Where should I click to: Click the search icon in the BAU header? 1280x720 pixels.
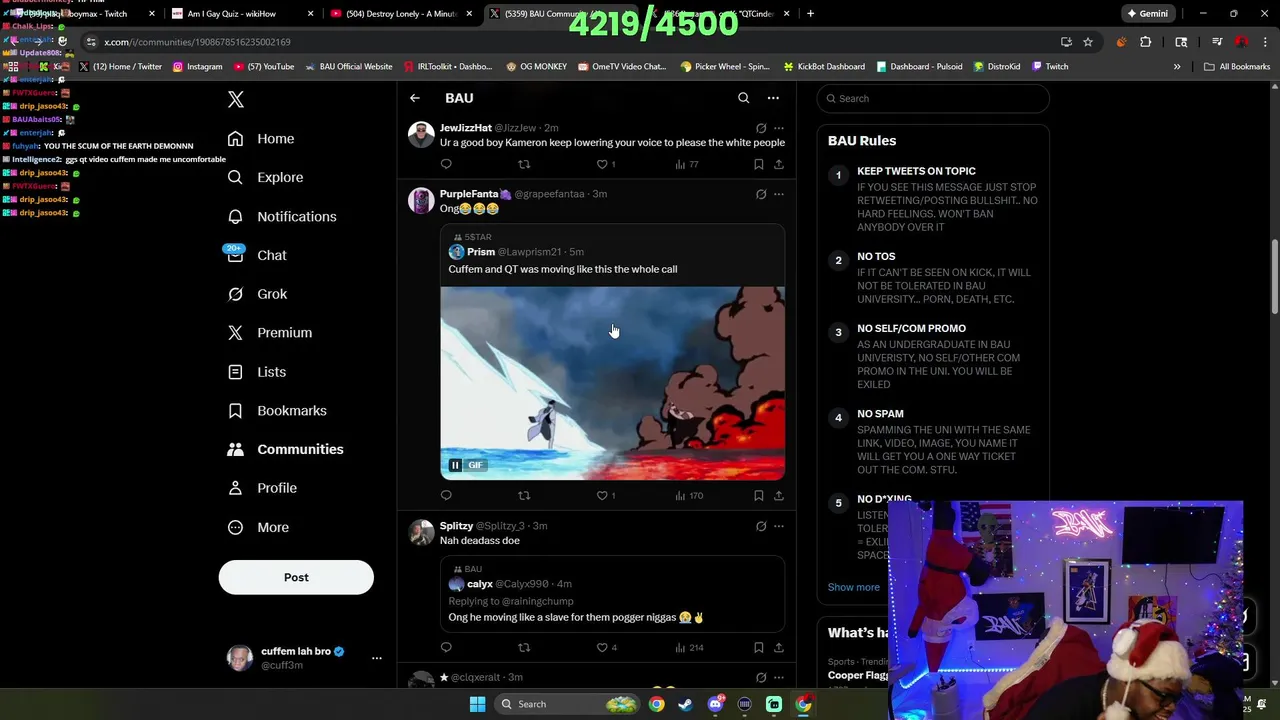(x=743, y=98)
